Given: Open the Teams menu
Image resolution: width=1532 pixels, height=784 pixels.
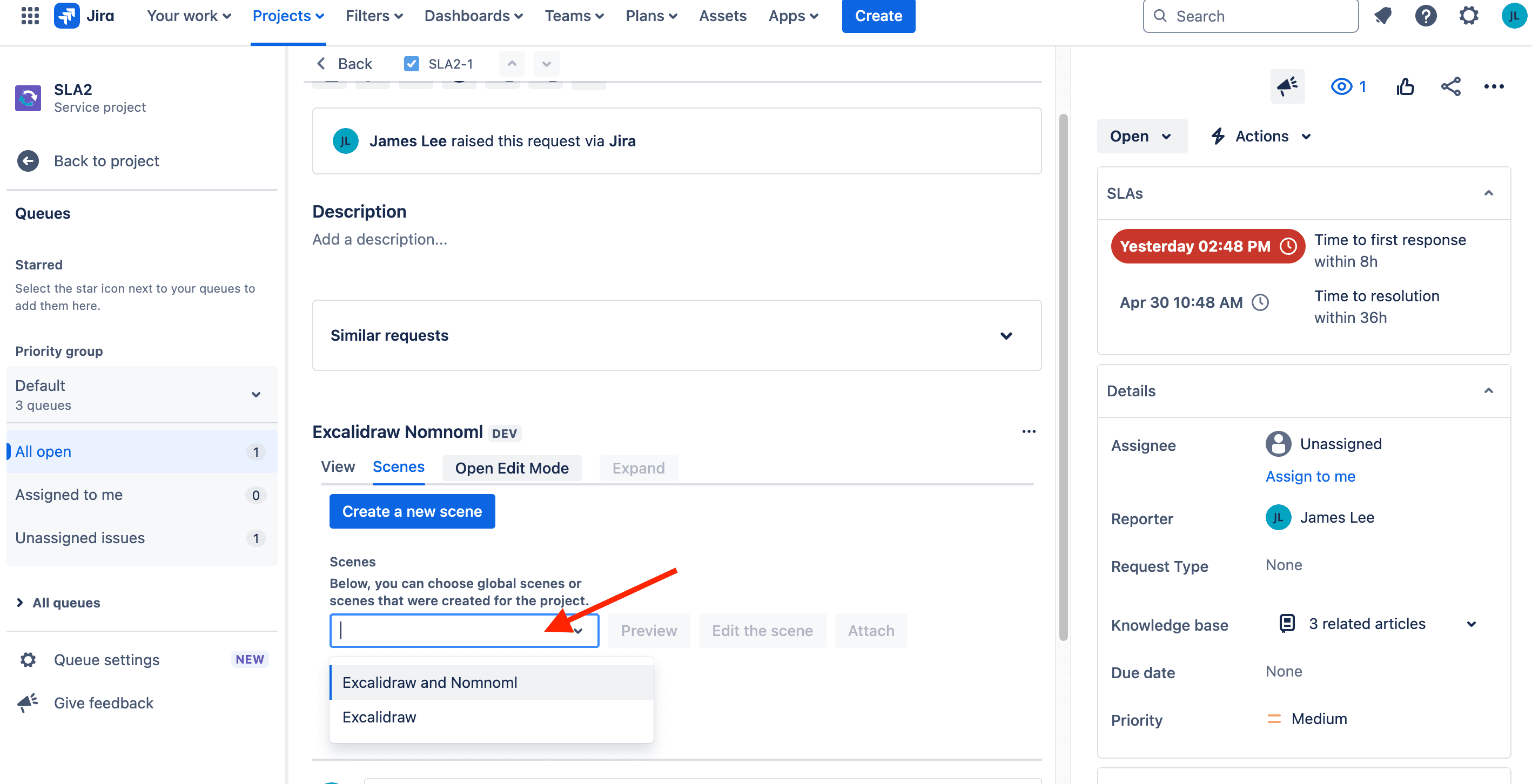Looking at the screenshot, I should [x=574, y=16].
